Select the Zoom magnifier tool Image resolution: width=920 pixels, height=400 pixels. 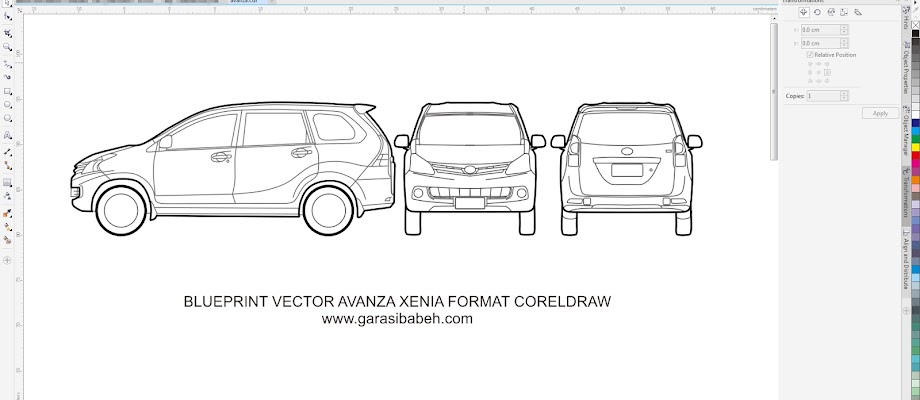coord(8,47)
